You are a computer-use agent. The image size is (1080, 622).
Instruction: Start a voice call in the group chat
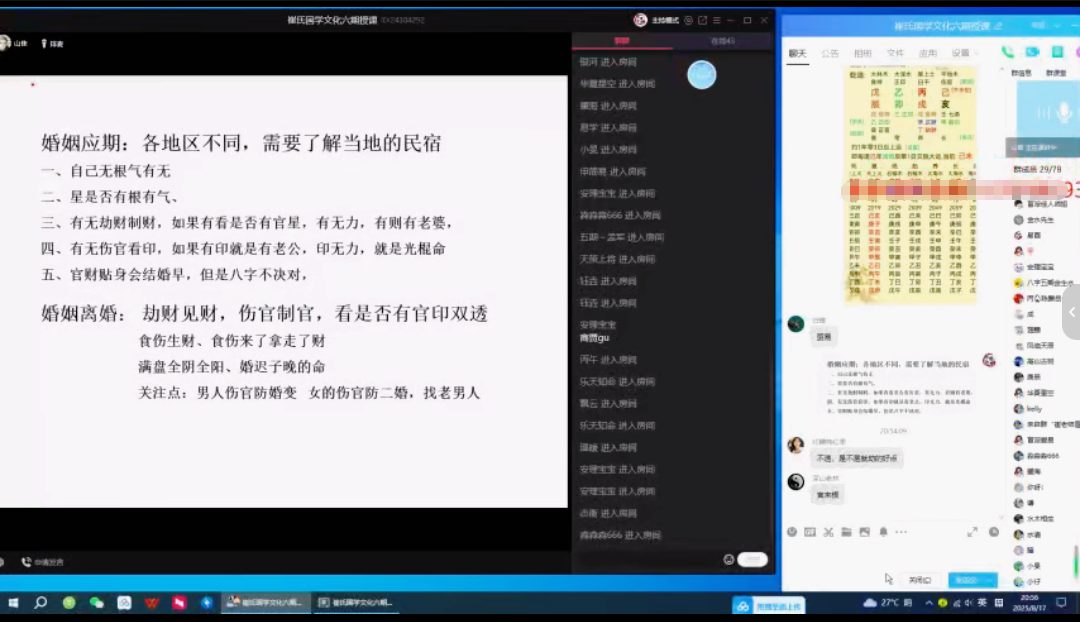coord(1007,52)
